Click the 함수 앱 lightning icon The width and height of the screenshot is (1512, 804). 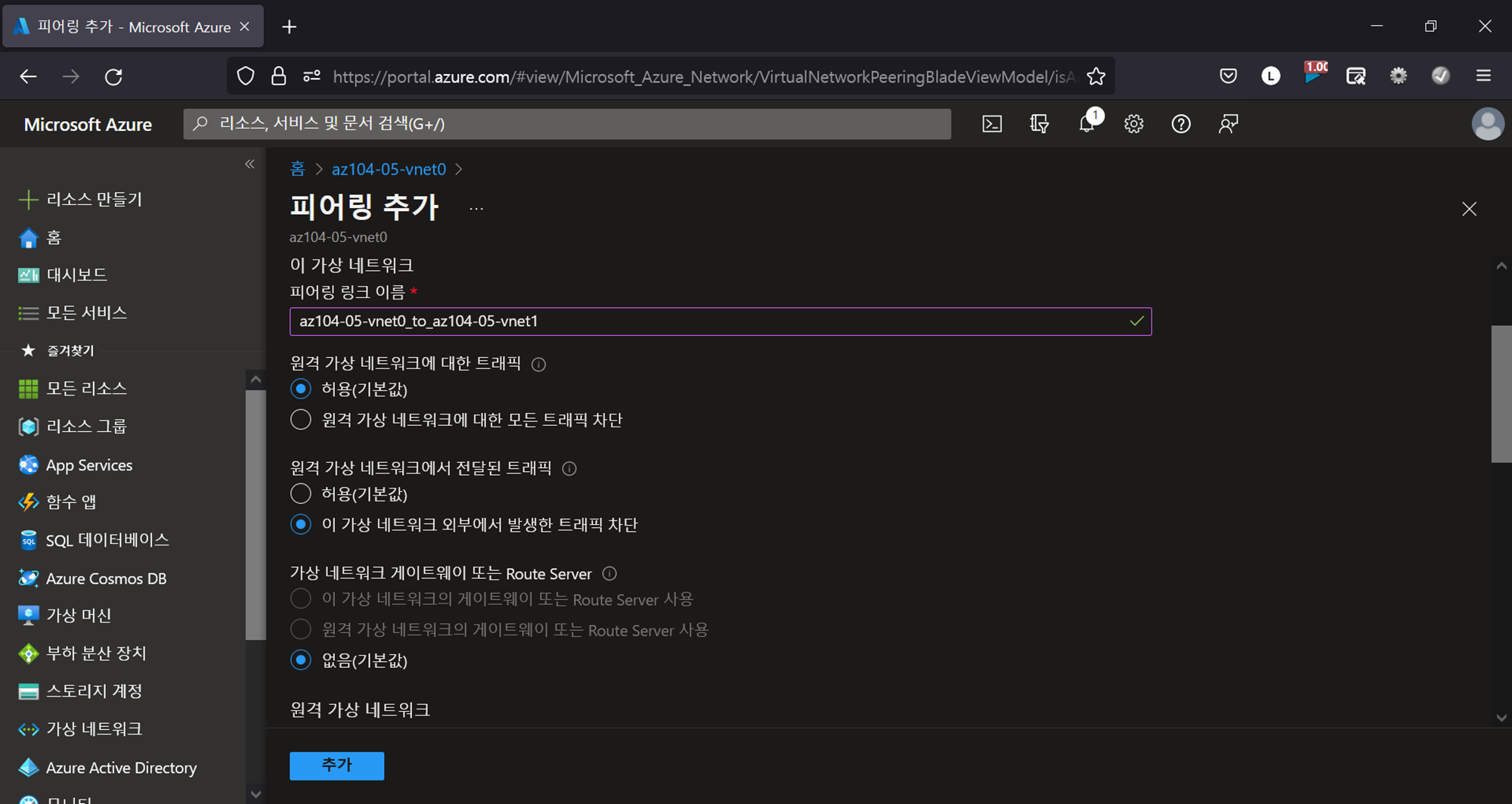pyautogui.click(x=28, y=501)
